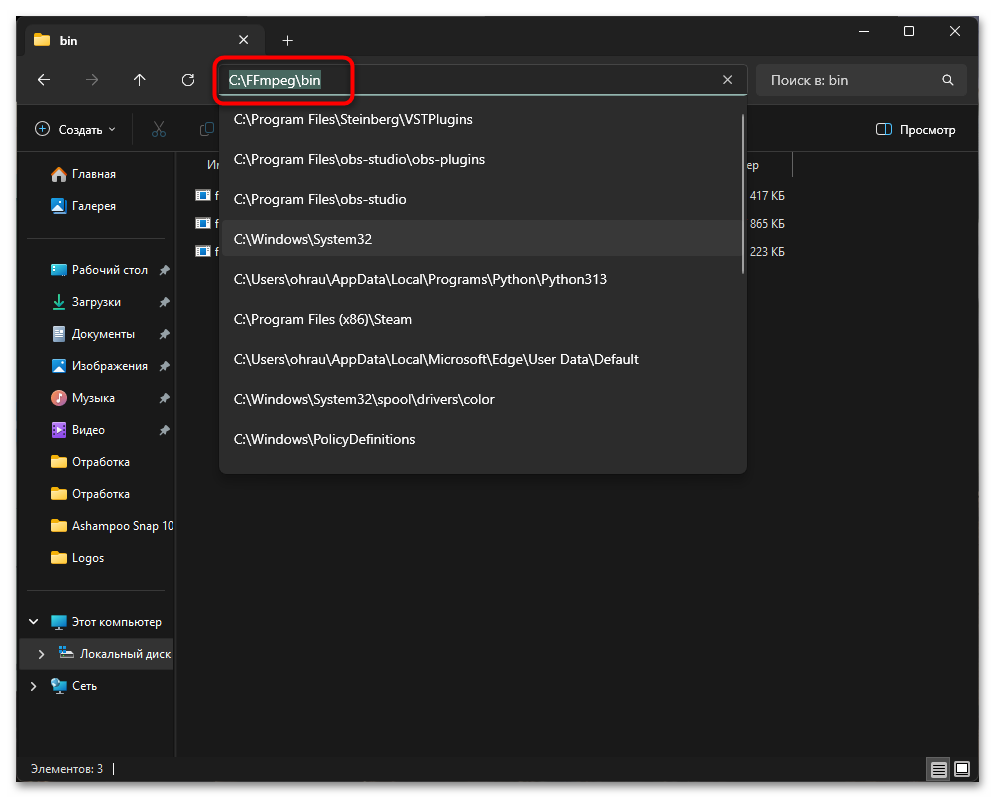Click inside the Поиск в: bin search field

pos(850,80)
